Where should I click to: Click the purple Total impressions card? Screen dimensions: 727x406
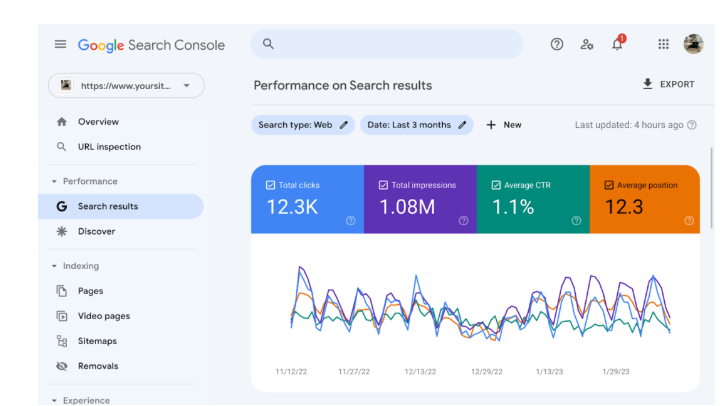[420, 199]
